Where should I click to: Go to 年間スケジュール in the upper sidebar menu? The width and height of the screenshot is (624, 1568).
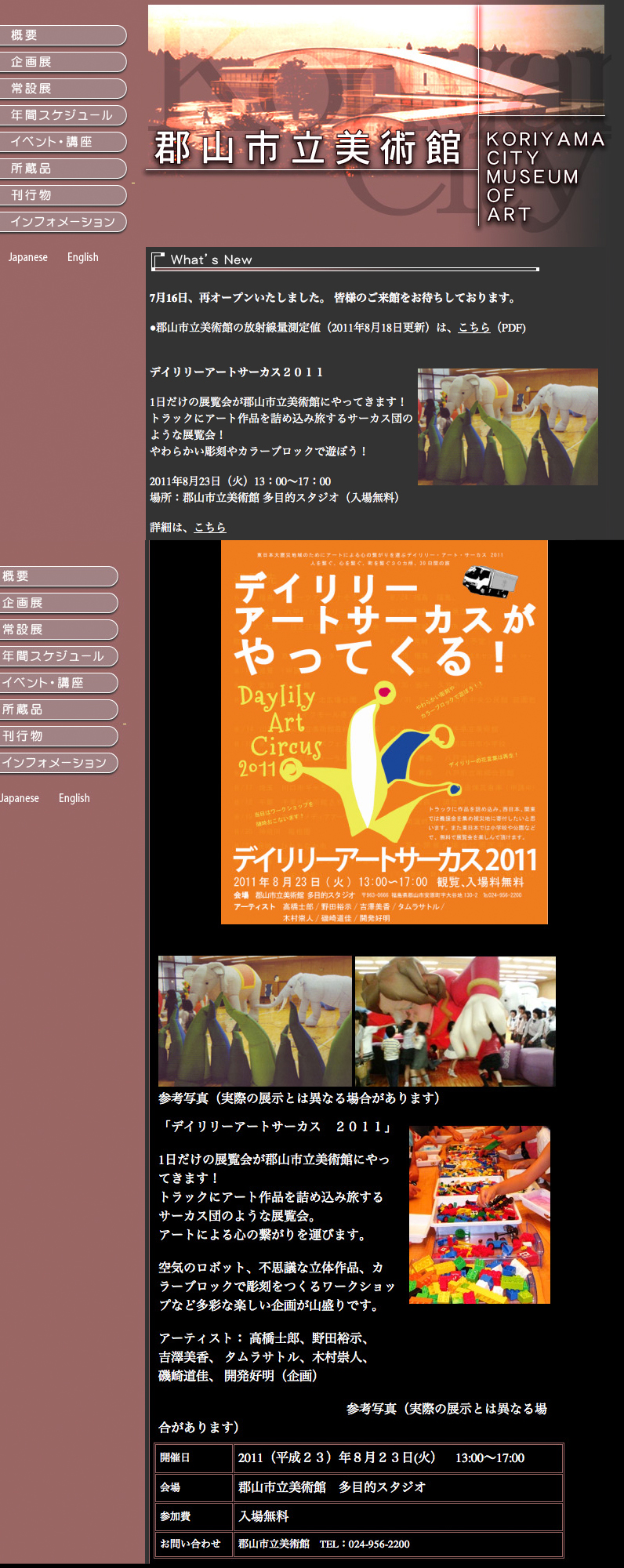pyautogui.click(x=63, y=115)
